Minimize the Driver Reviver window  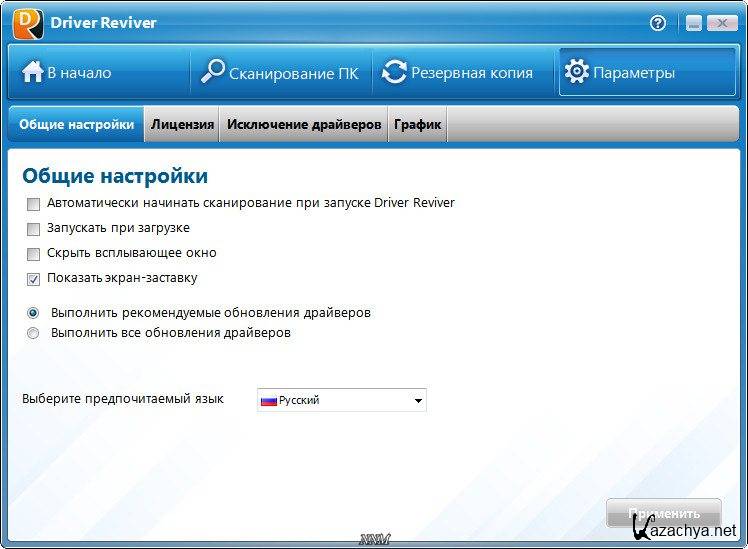(690, 23)
